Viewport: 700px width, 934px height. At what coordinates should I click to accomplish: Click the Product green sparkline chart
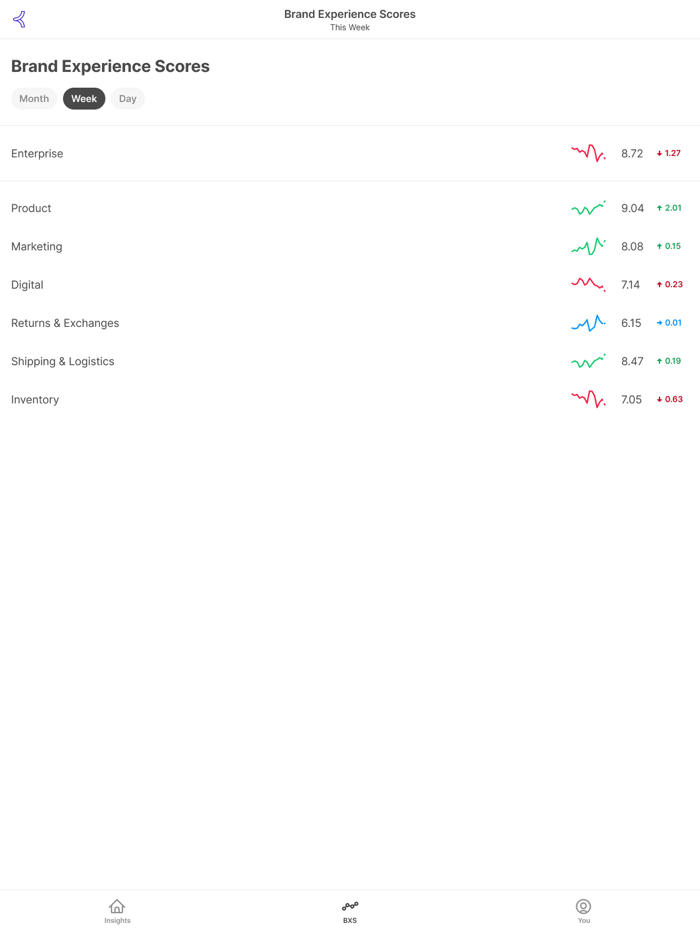pos(588,207)
